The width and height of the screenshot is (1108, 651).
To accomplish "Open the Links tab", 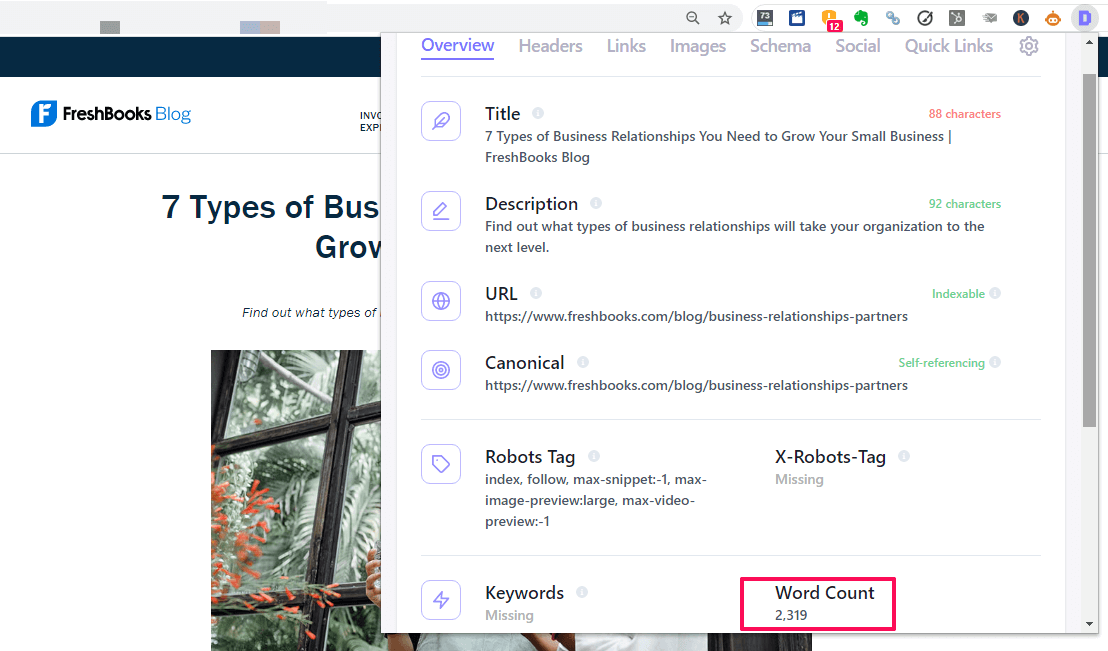I will pos(626,46).
